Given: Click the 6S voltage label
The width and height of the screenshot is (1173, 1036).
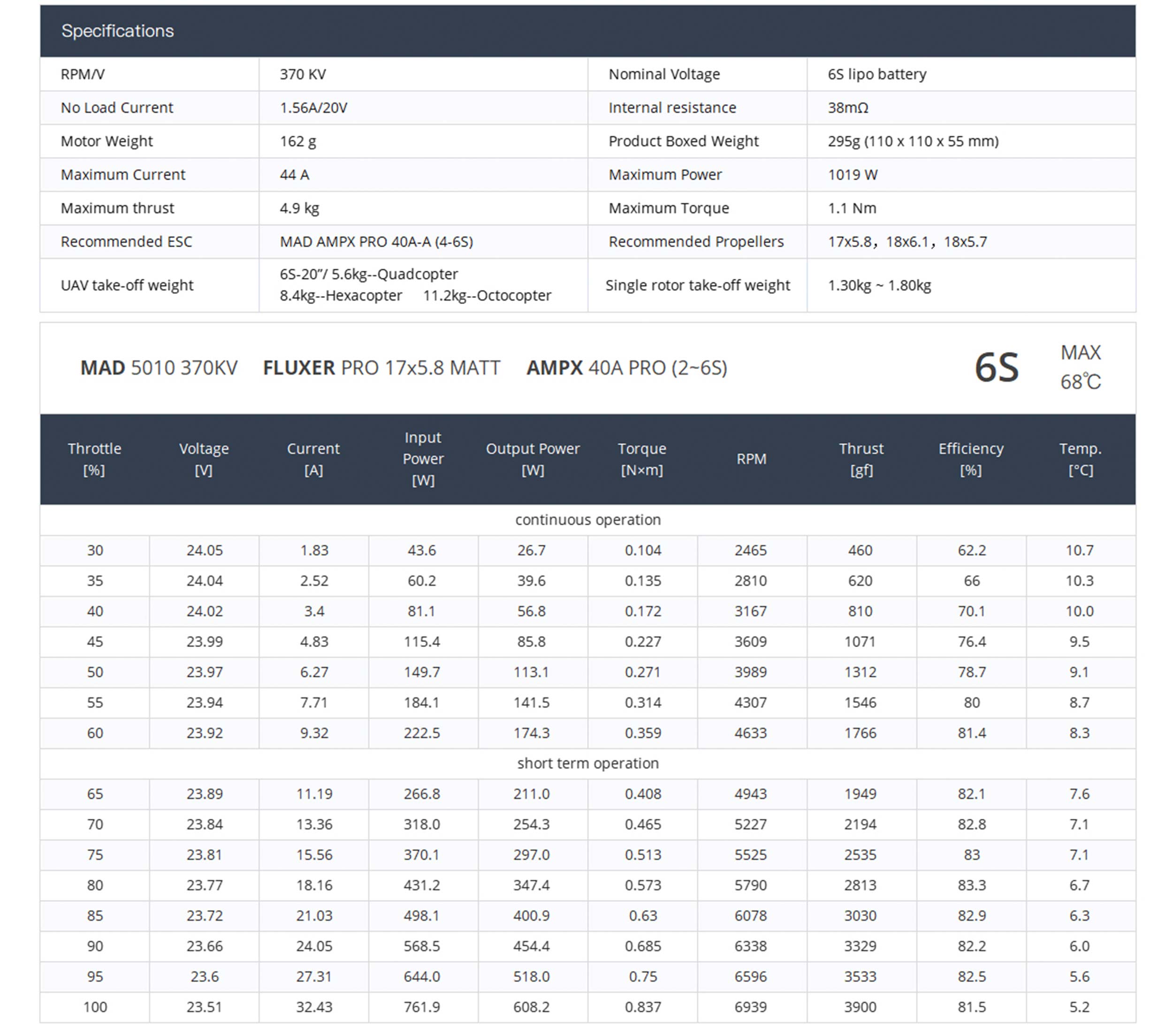Looking at the screenshot, I should pyautogui.click(x=996, y=367).
